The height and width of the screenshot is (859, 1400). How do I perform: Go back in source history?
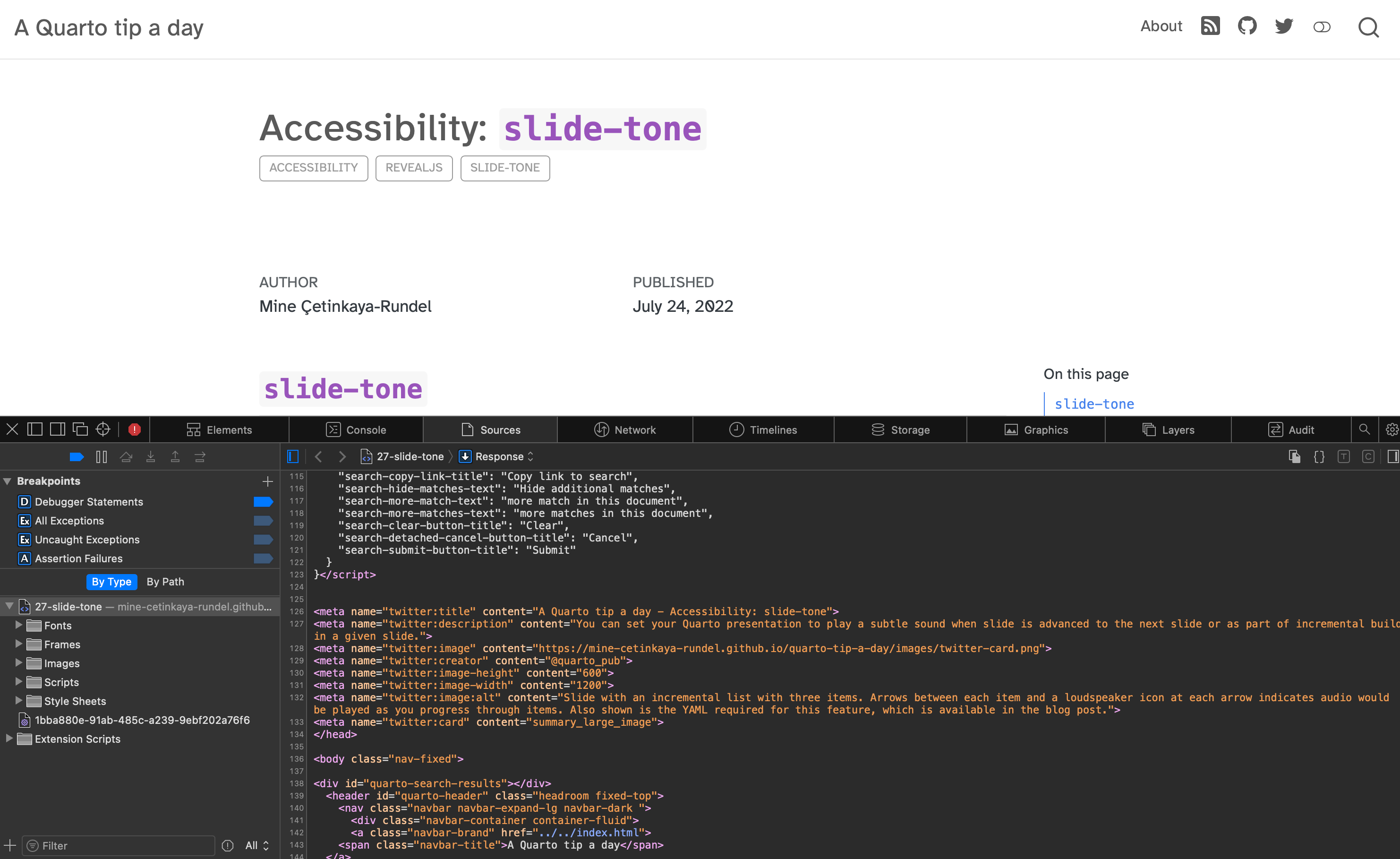click(x=318, y=456)
